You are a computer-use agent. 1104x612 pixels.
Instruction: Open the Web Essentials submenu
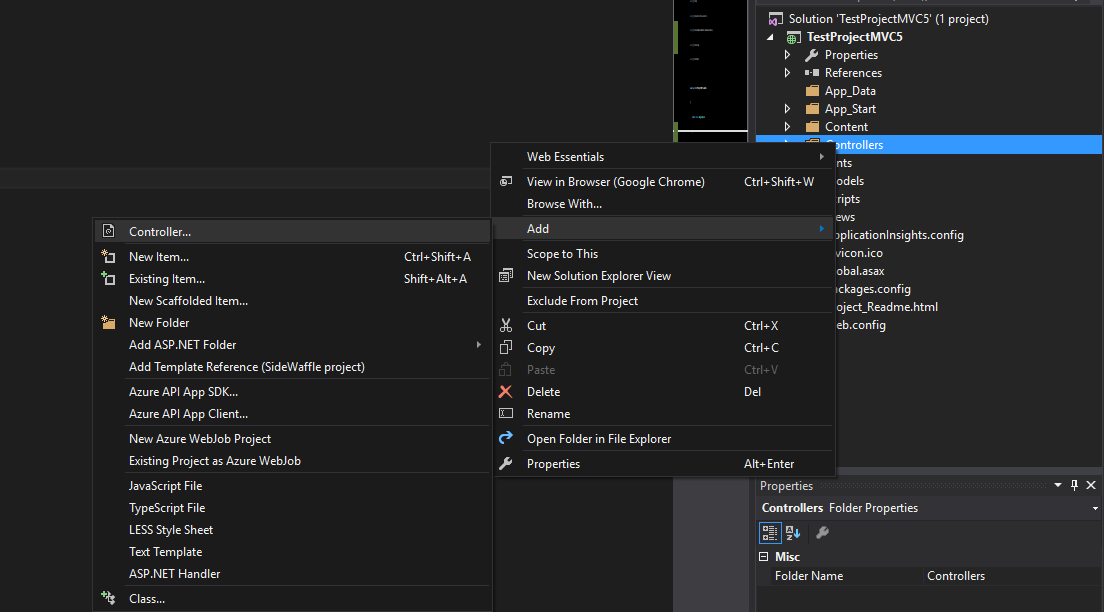tap(663, 156)
